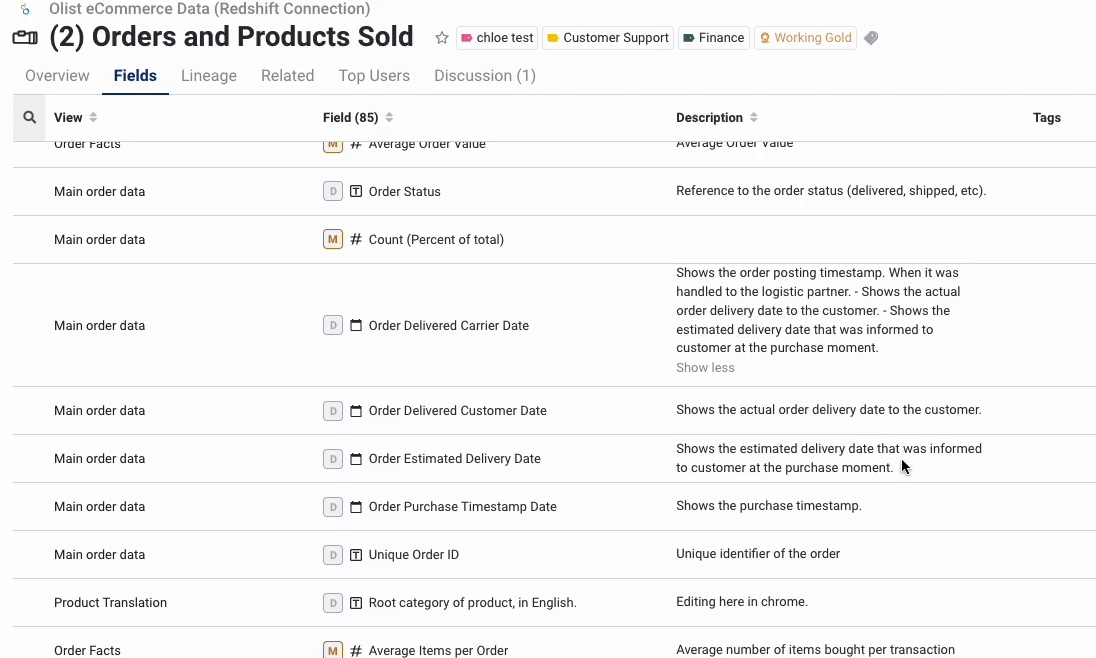
Task: Click the explore icon left of page title
Action: [x=25, y=38]
